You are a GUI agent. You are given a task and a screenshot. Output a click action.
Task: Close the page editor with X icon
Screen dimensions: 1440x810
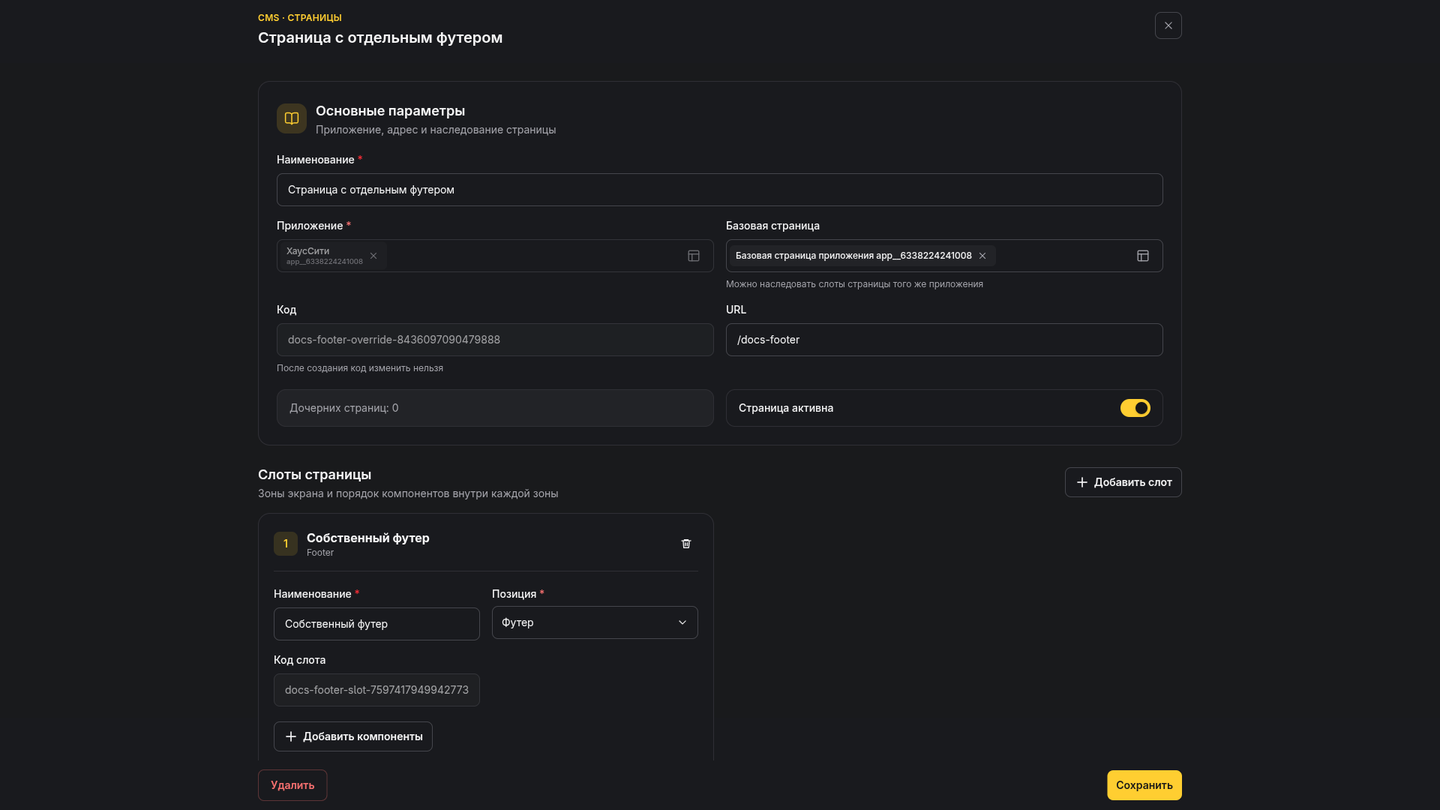pyautogui.click(x=1168, y=26)
